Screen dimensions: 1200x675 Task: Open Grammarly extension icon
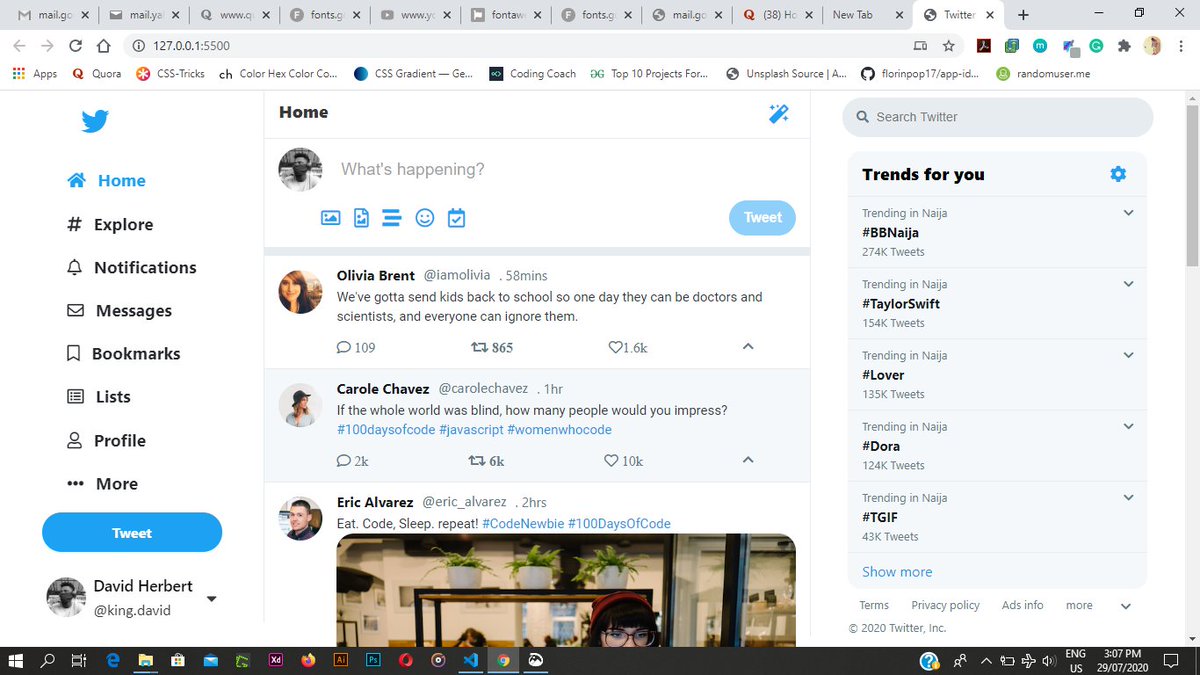(x=1096, y=46)
